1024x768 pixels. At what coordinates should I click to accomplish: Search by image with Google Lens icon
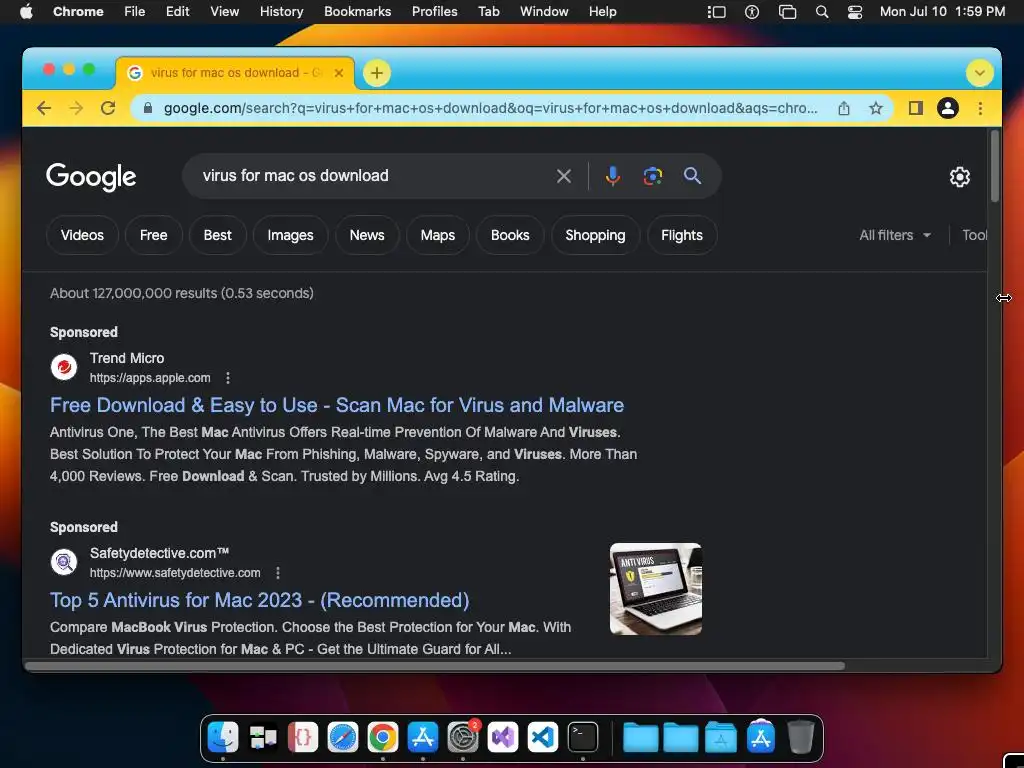click(x=652, y=176)
